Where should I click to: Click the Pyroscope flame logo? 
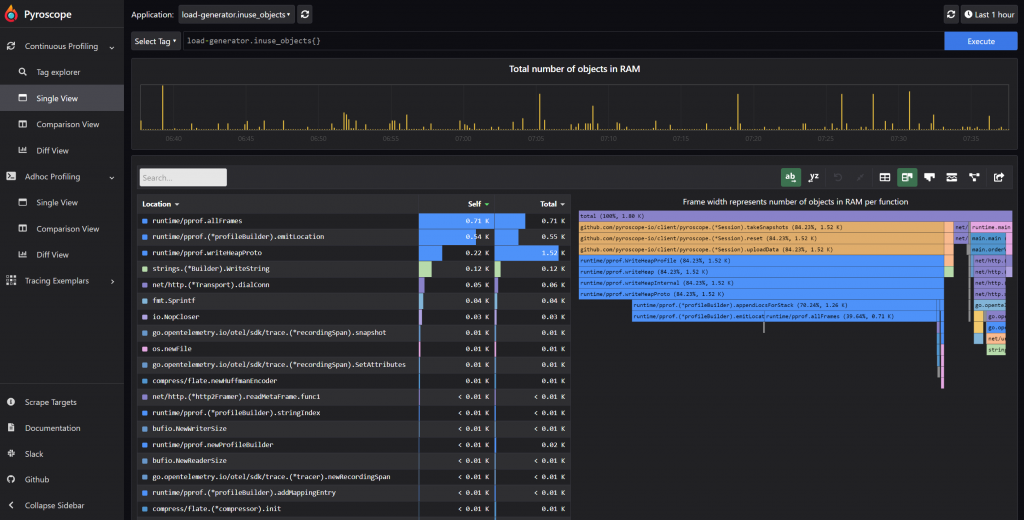pos(10,14)
